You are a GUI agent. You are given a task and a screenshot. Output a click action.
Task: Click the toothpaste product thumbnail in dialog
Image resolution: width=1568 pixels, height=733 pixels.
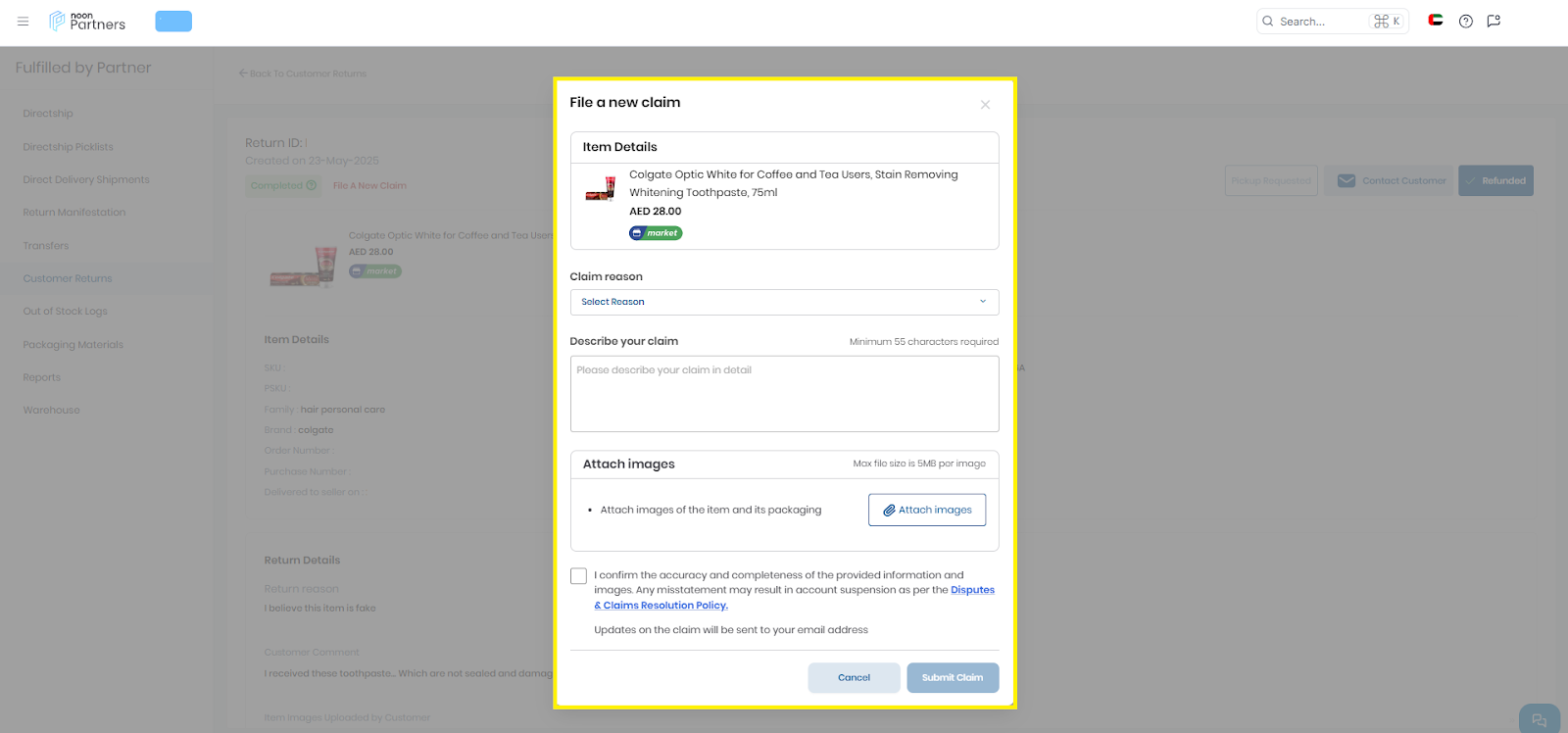click(x=601, y=188)
